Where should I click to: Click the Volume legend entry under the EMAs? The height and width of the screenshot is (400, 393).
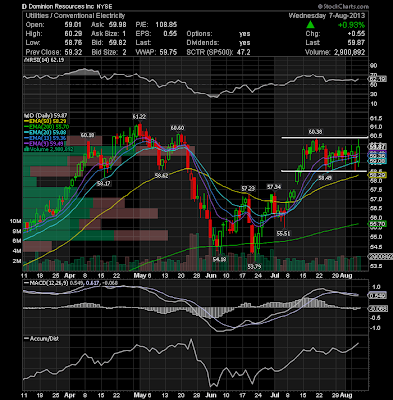click(x=48, y=149)
